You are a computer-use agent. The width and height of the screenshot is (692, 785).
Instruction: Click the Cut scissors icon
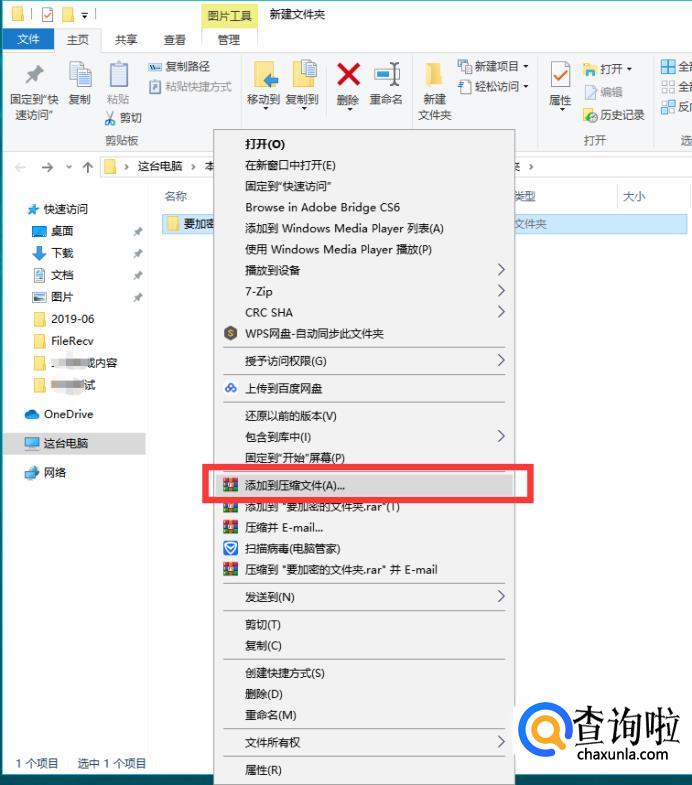pos(110,118)
